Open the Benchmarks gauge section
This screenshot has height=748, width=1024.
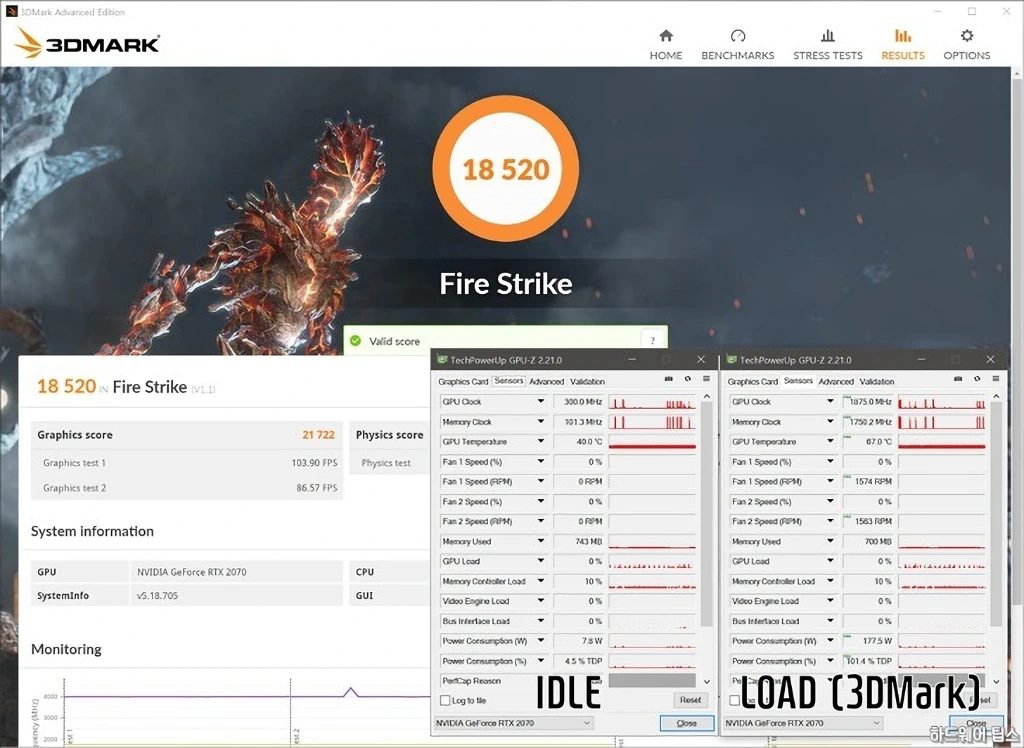pyautogui.click(x=737, y=44)
